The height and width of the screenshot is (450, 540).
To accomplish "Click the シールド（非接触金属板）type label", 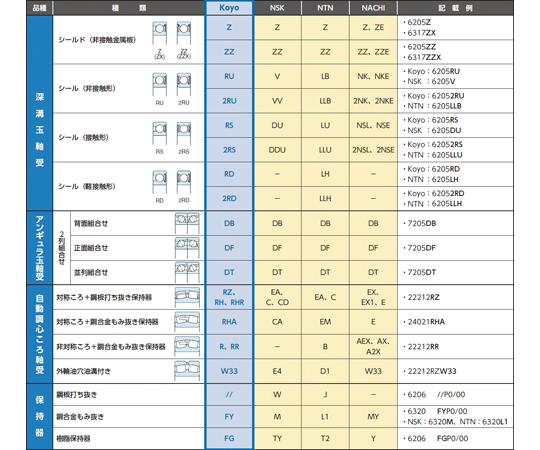I will pos(97,40).
